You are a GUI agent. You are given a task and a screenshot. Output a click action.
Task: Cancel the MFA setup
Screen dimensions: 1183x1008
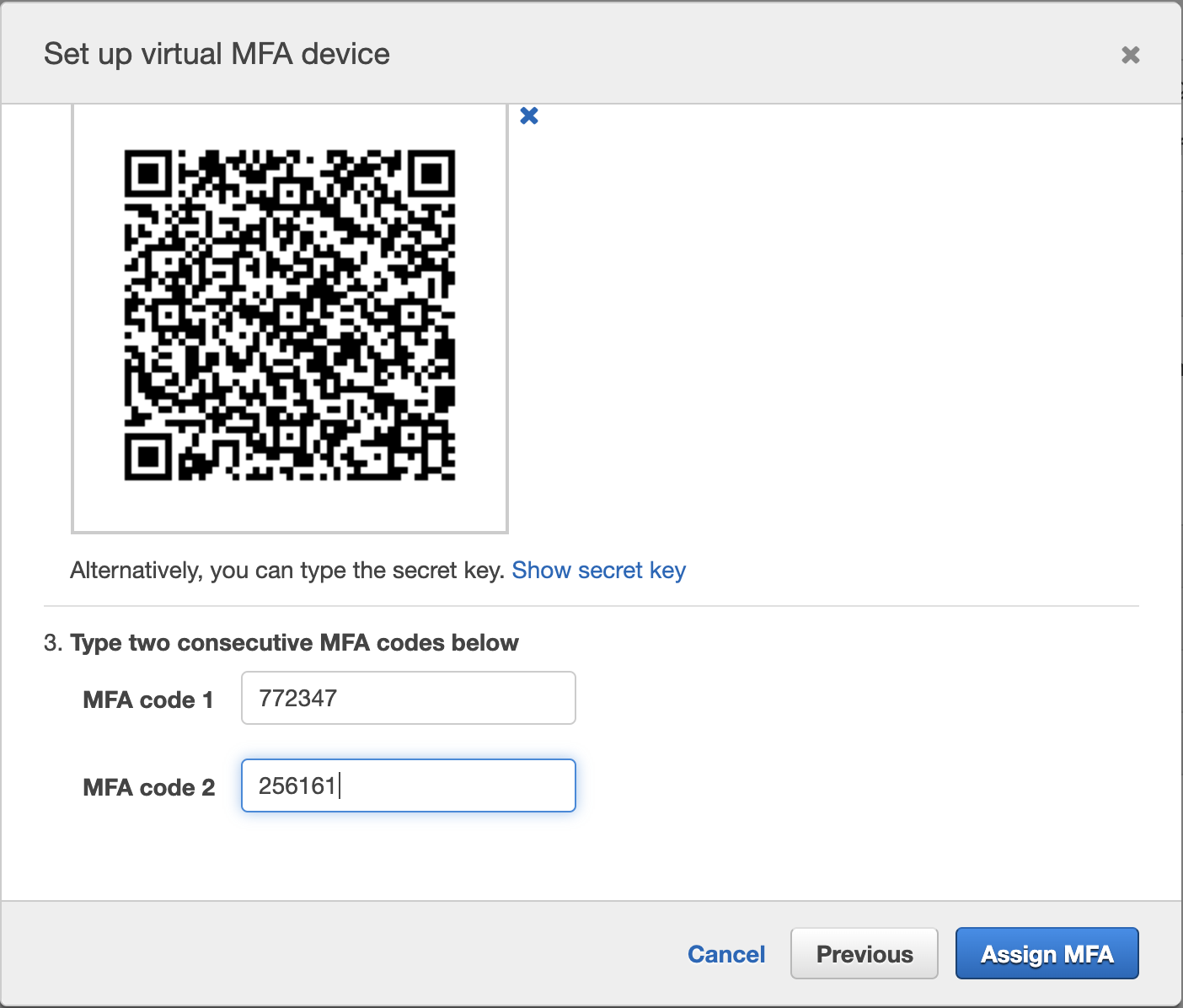[726, 954]
